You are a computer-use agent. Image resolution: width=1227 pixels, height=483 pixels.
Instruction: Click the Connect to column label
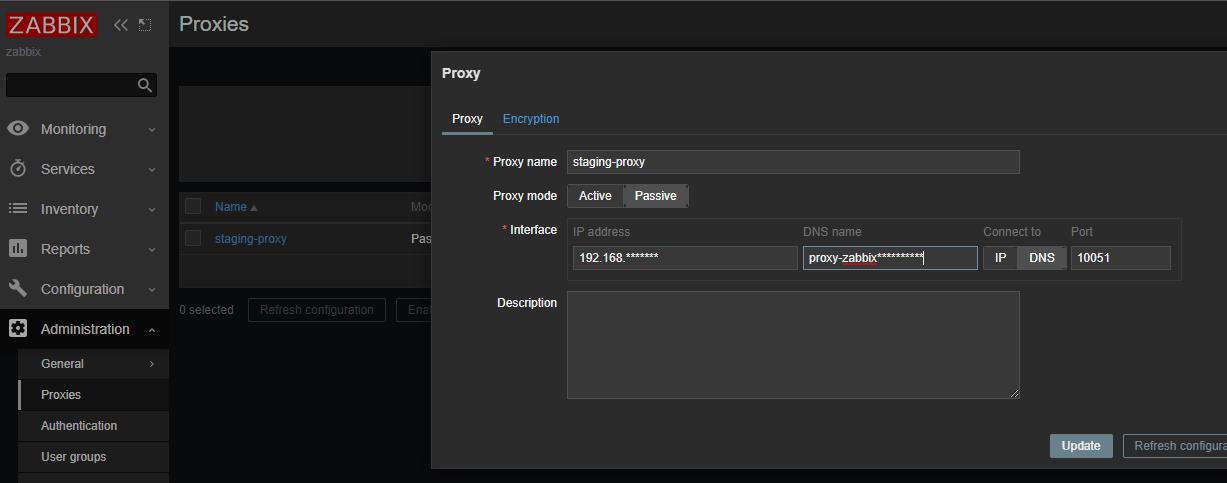(1012, 232)
